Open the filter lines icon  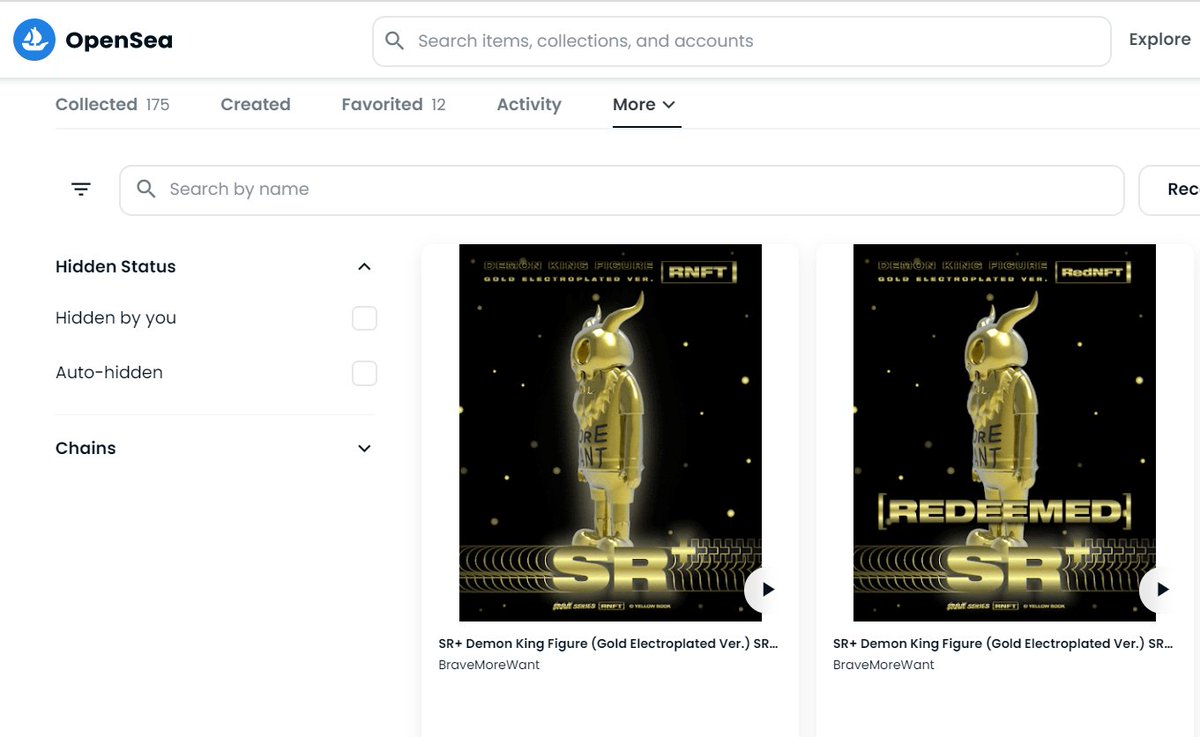pos(81,189)
